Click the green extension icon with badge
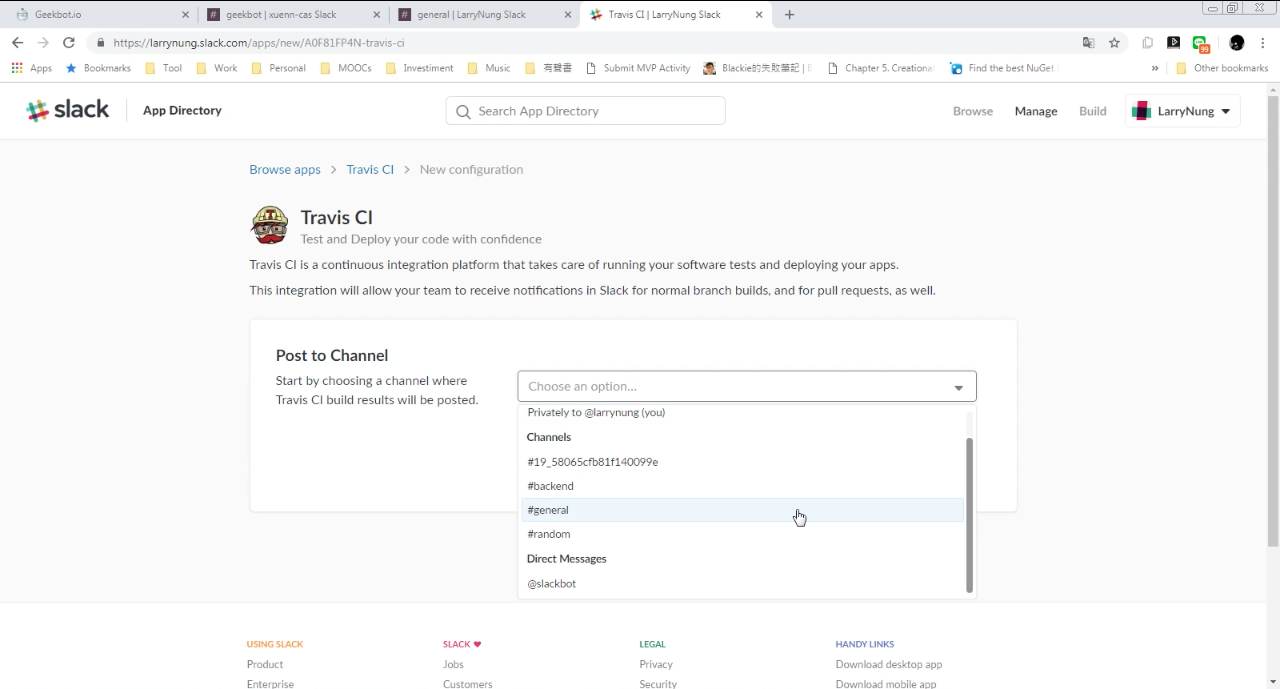This screenshot has width=1280, height=689. pyautogui.click(x=1201, y=43)
